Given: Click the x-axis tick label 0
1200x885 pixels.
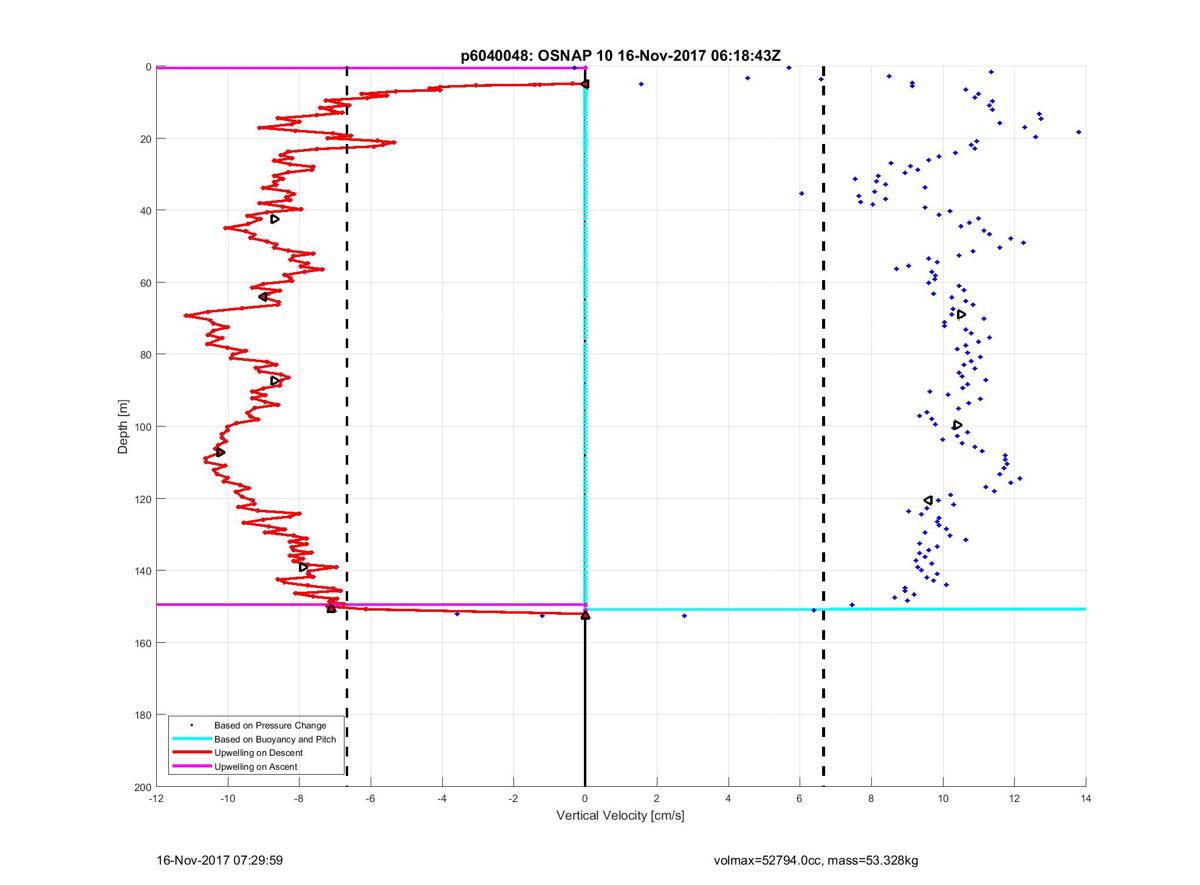Looking at the screenshot, I should pyautogui.click(x=585, y=798).
